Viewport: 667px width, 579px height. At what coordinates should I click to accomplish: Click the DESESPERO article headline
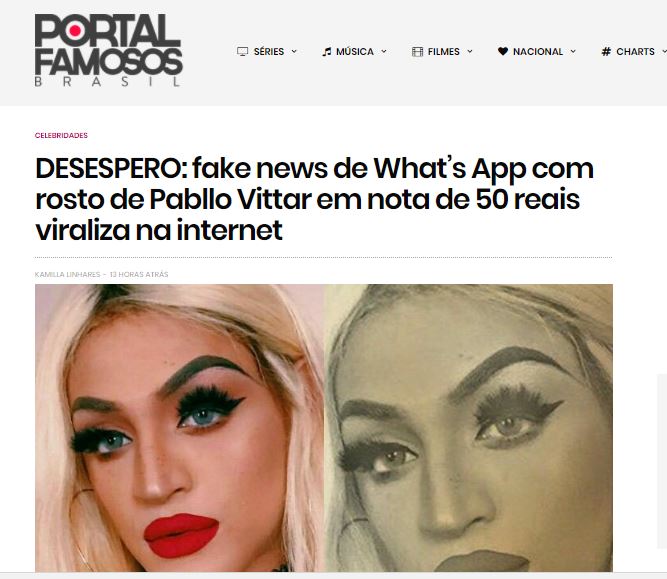click(x=314, y=199)
